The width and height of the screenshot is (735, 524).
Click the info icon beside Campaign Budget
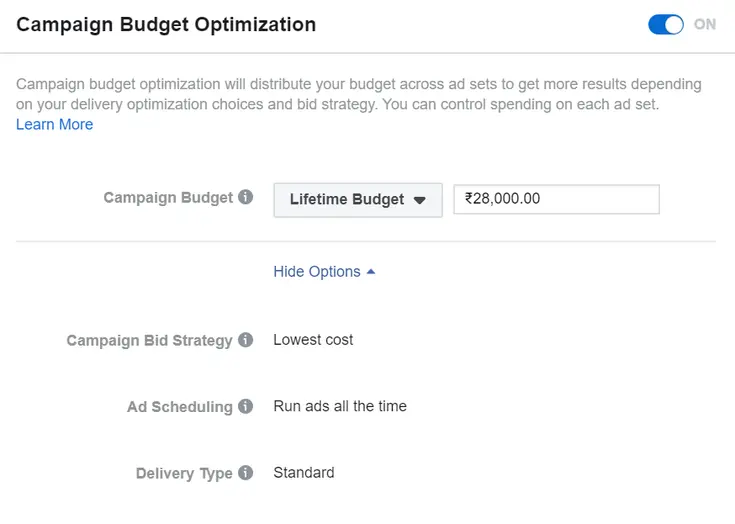click(x=246, y=197)
